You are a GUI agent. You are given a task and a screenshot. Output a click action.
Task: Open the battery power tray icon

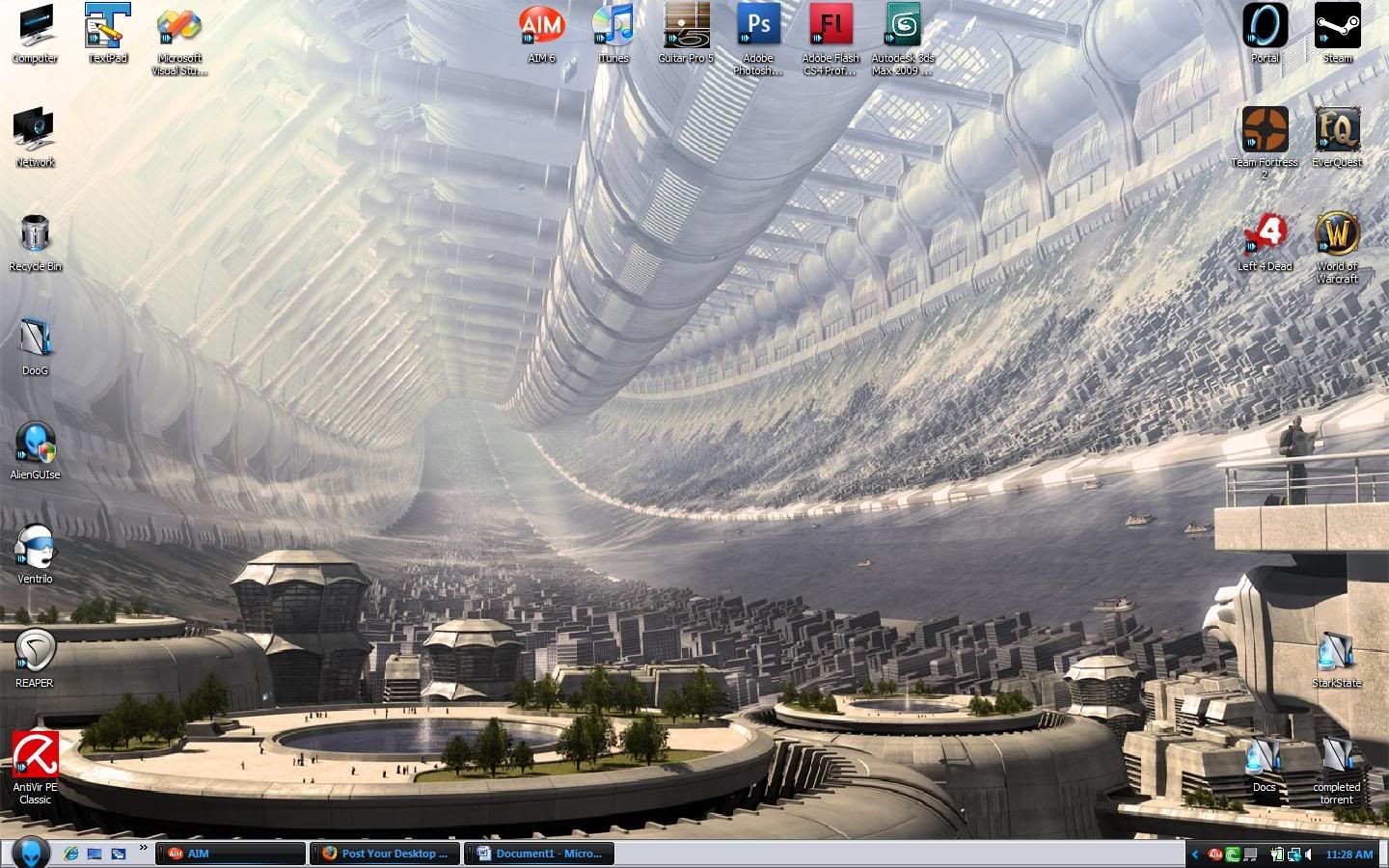(1276, 854)
